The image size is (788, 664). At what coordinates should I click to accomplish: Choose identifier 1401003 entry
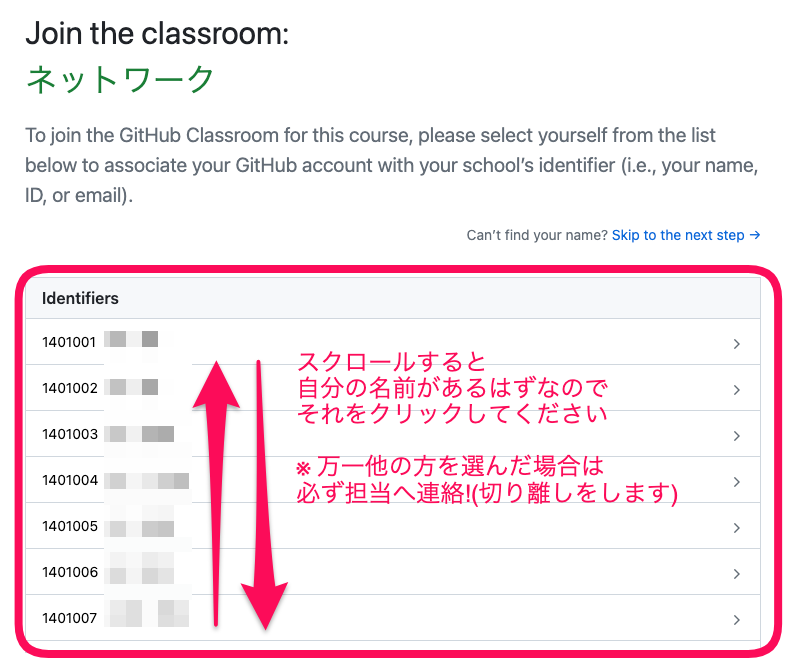tap(70, 434)
